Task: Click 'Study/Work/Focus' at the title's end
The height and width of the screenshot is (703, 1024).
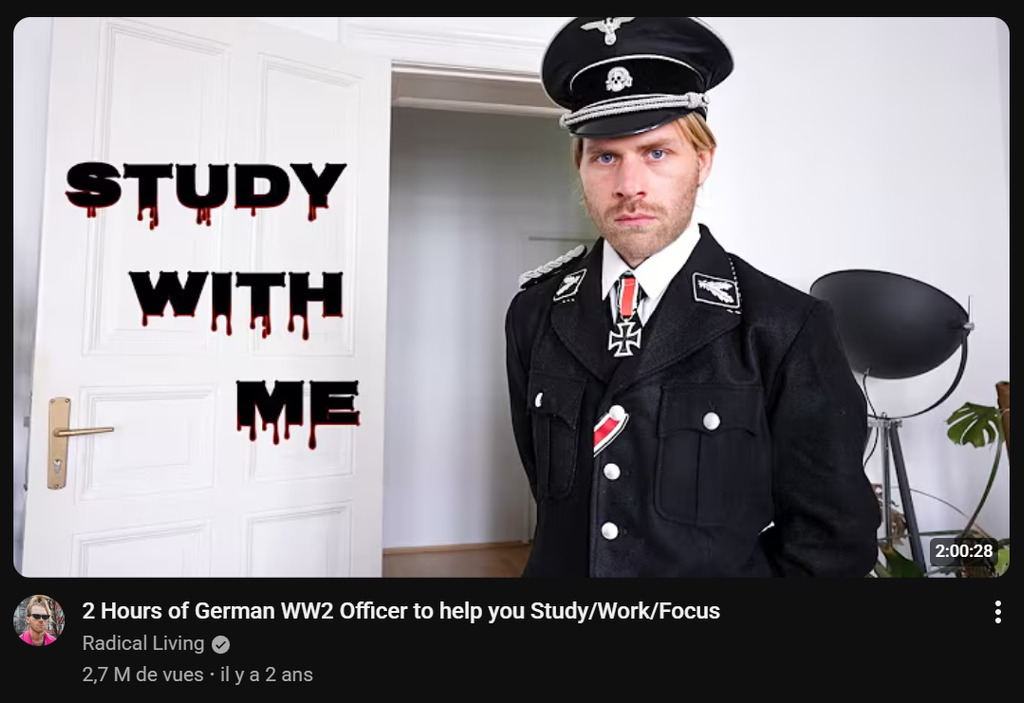Action: 625,611
